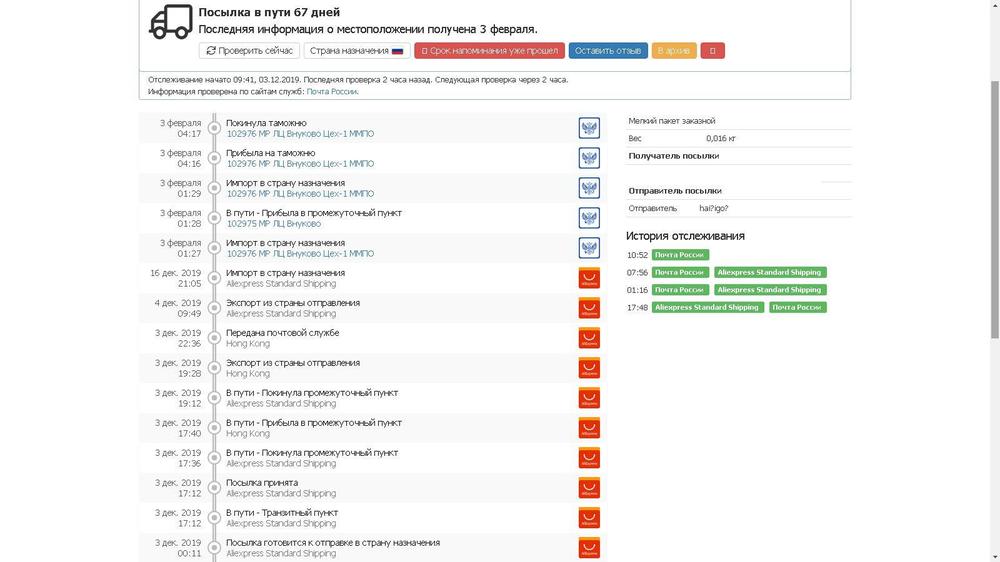
Task: Click Почта России icon for Покинула таможню row
Action: click(589, 128)
